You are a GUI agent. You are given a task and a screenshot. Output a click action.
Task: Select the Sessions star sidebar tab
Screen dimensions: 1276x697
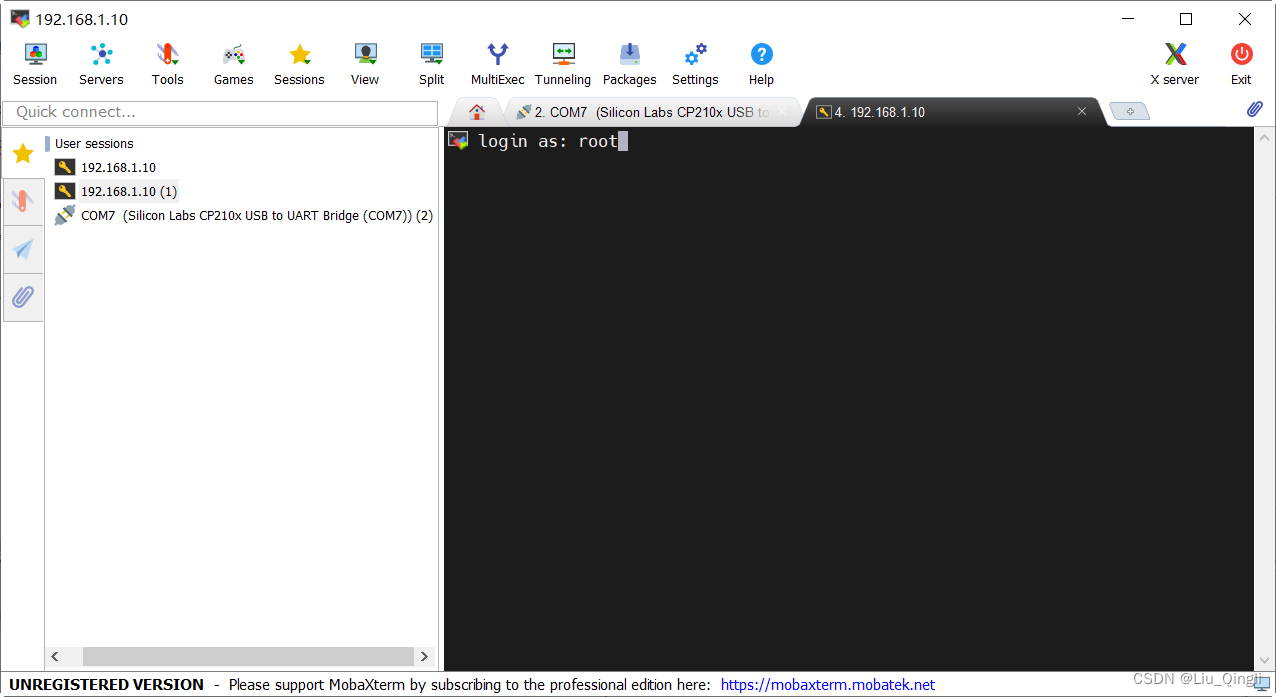pyautogui.click(x=22, y=153)
